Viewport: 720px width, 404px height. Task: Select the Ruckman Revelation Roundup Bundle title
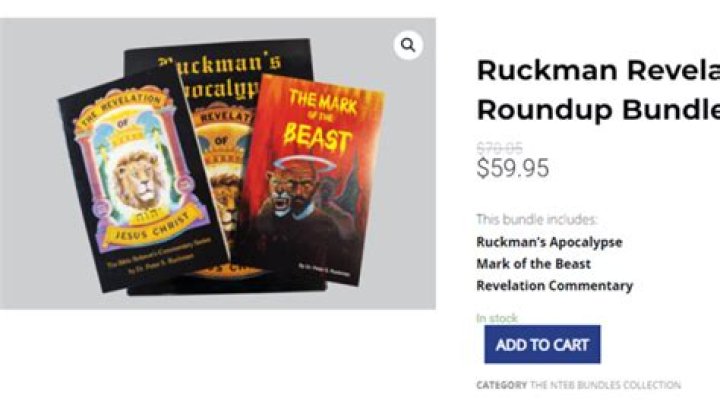pyautogui.click(x=598, y=90)
